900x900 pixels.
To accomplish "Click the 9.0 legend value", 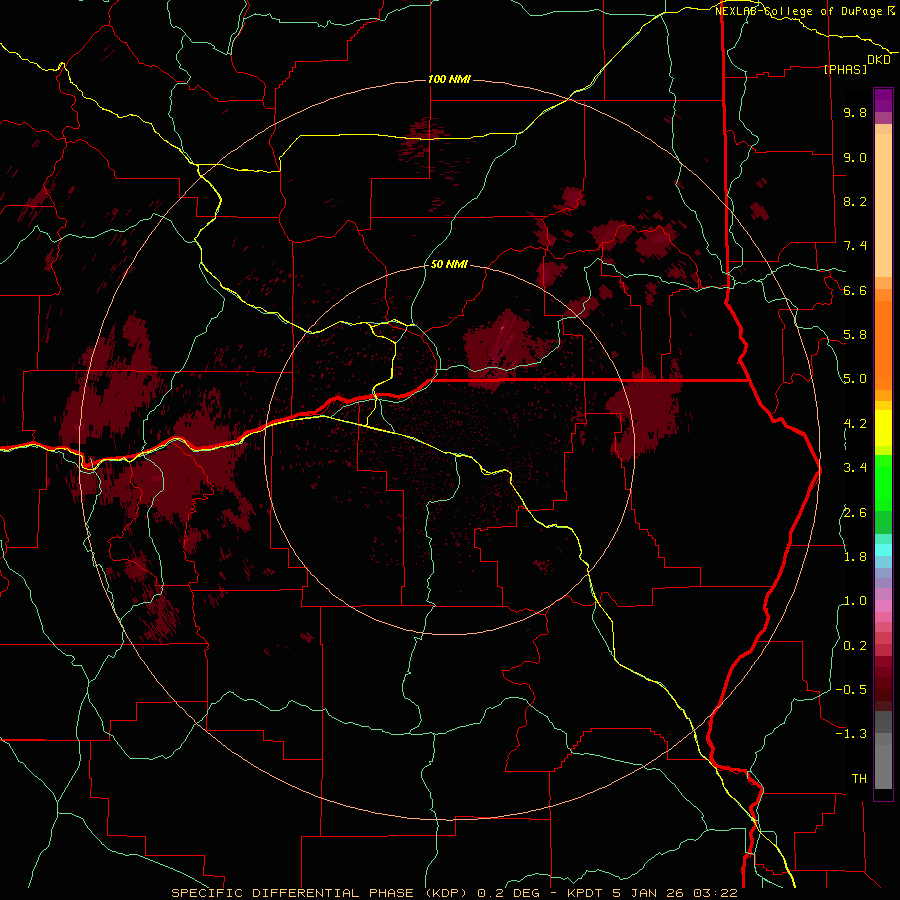I will tap(855, 157).
